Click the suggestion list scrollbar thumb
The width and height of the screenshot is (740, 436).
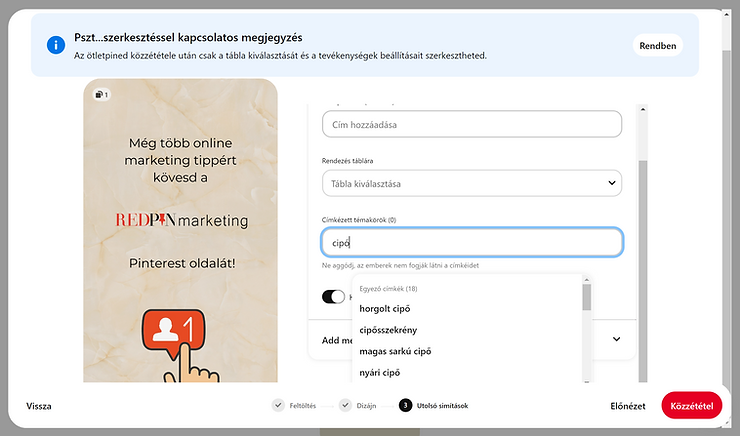click(587, 297)
